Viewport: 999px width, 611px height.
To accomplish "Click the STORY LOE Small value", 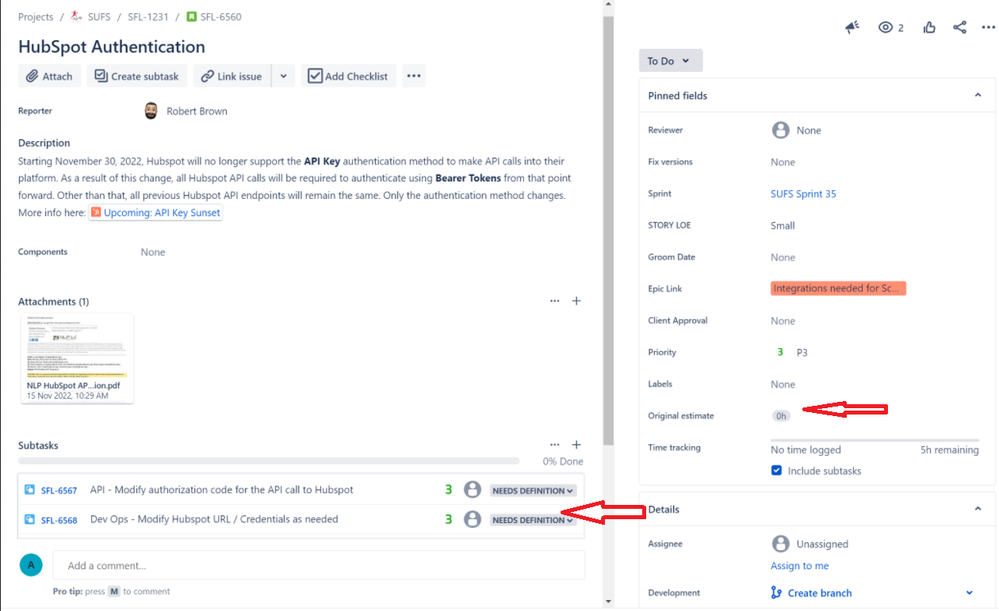I will click(782, 226).
